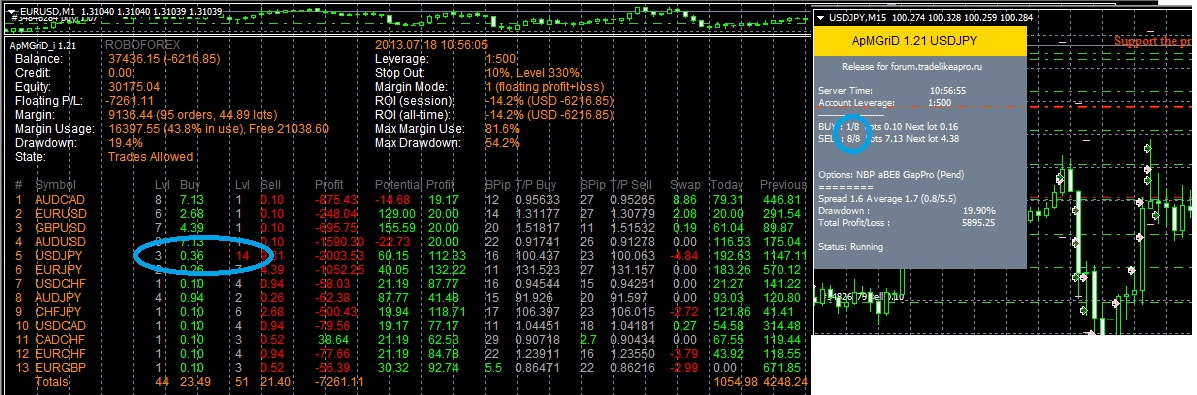Click the Totals row label
This screenshot has width=1197, height=395.
(x=53, y=381)
